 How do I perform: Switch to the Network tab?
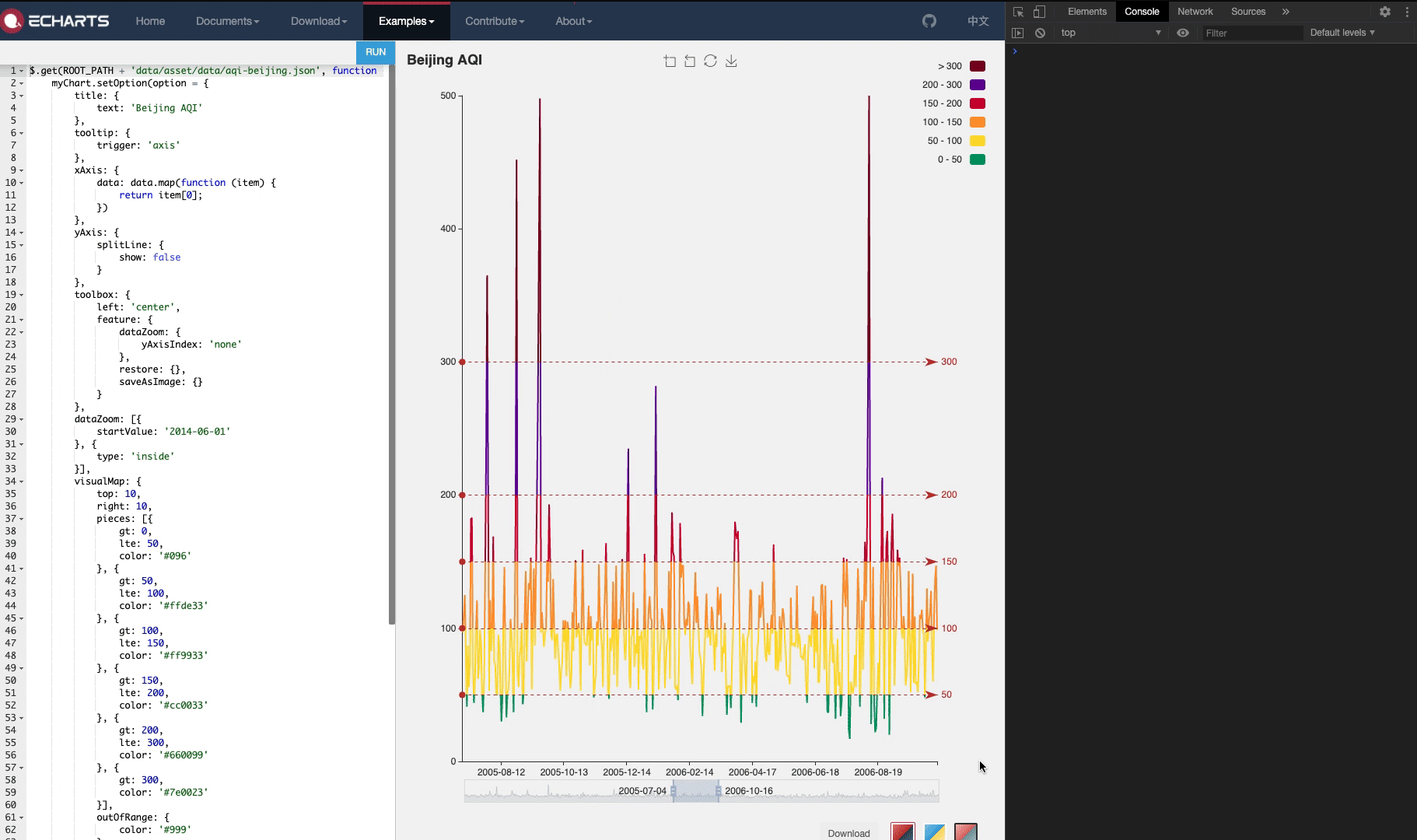click(1195, 12)
